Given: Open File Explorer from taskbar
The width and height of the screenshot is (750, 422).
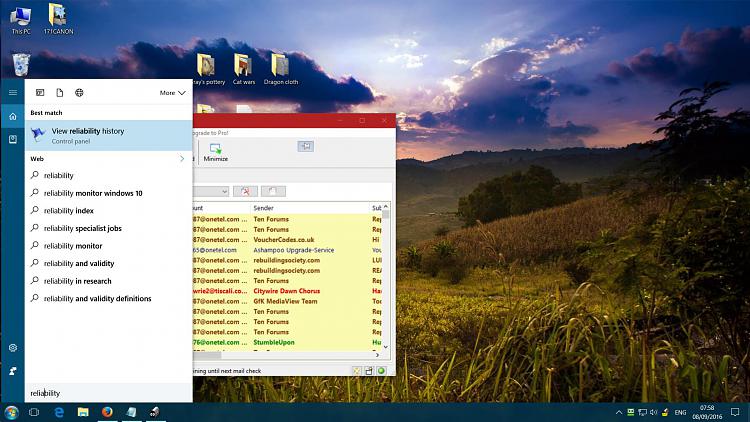Looking at the screenshot, I should coord(83,412).
